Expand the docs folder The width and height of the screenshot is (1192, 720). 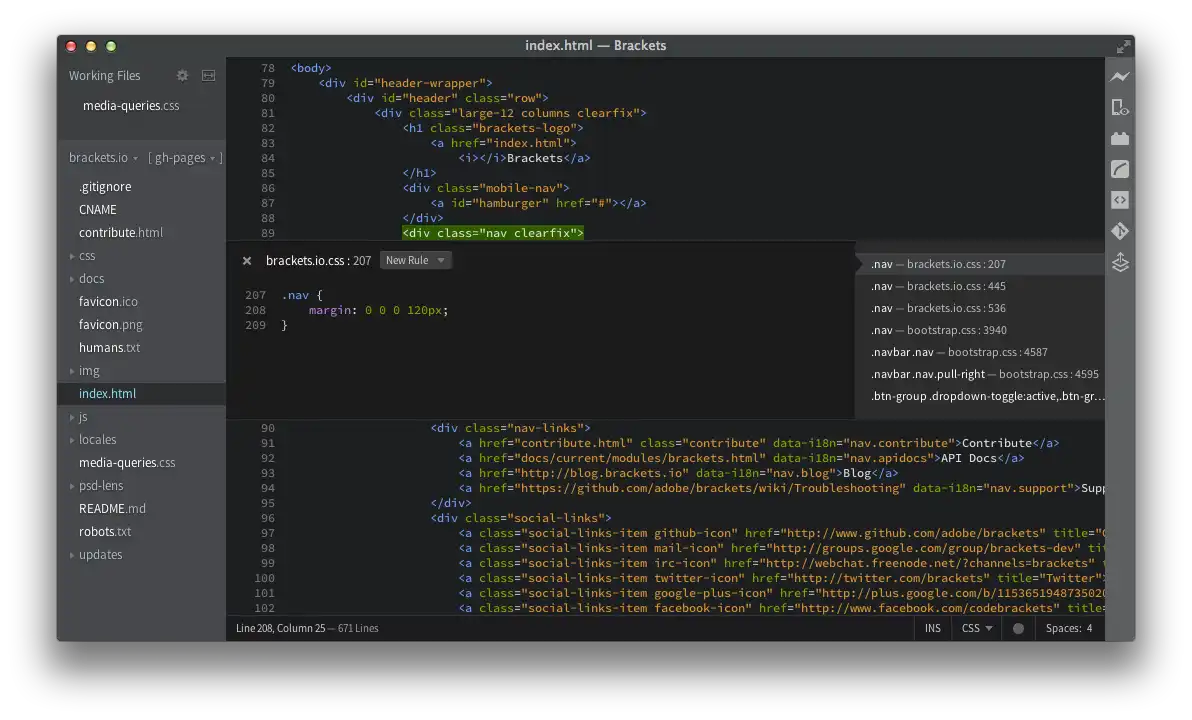pos(91,279)
